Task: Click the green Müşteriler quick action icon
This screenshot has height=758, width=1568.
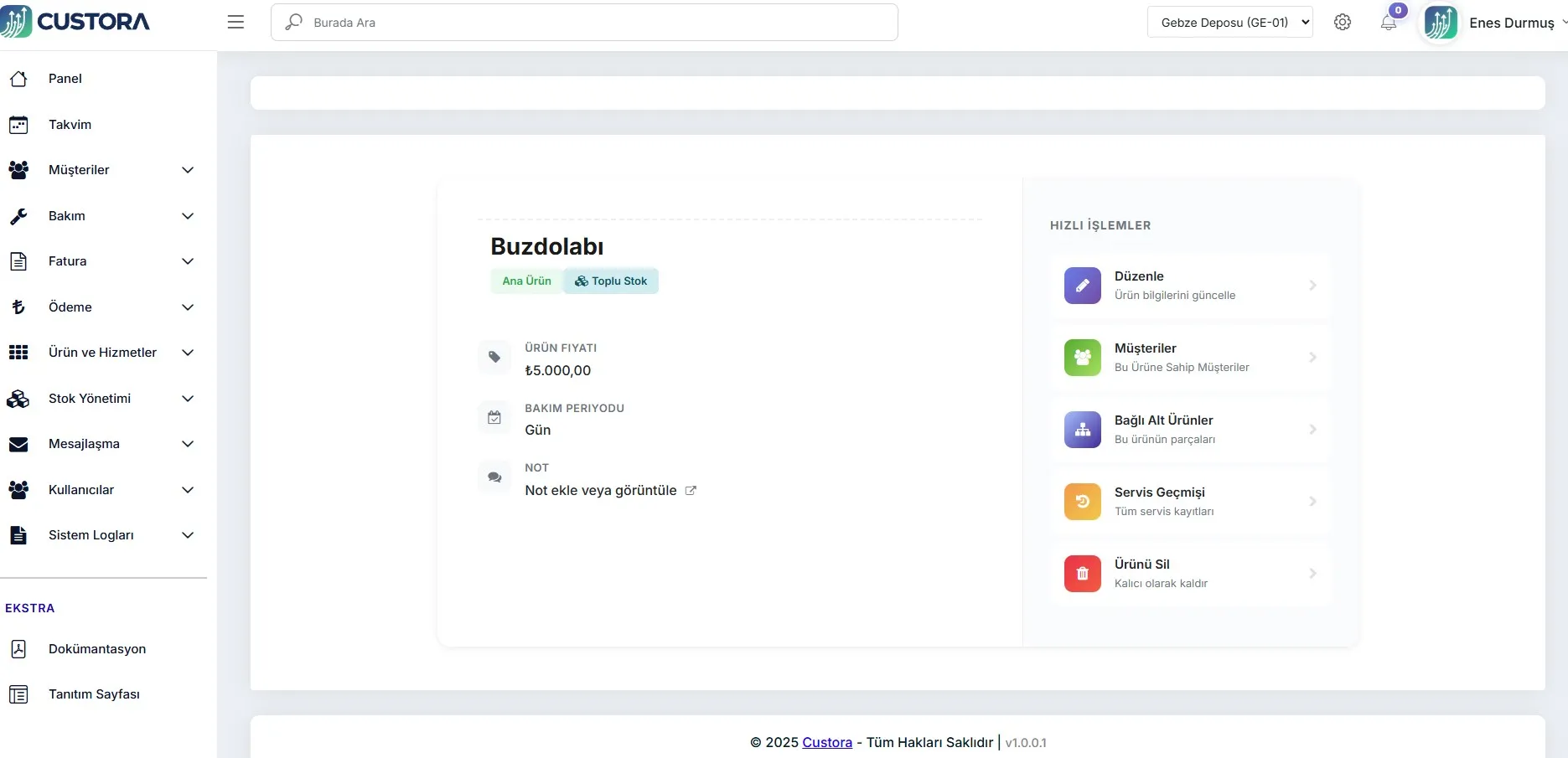Action: 1082,358
